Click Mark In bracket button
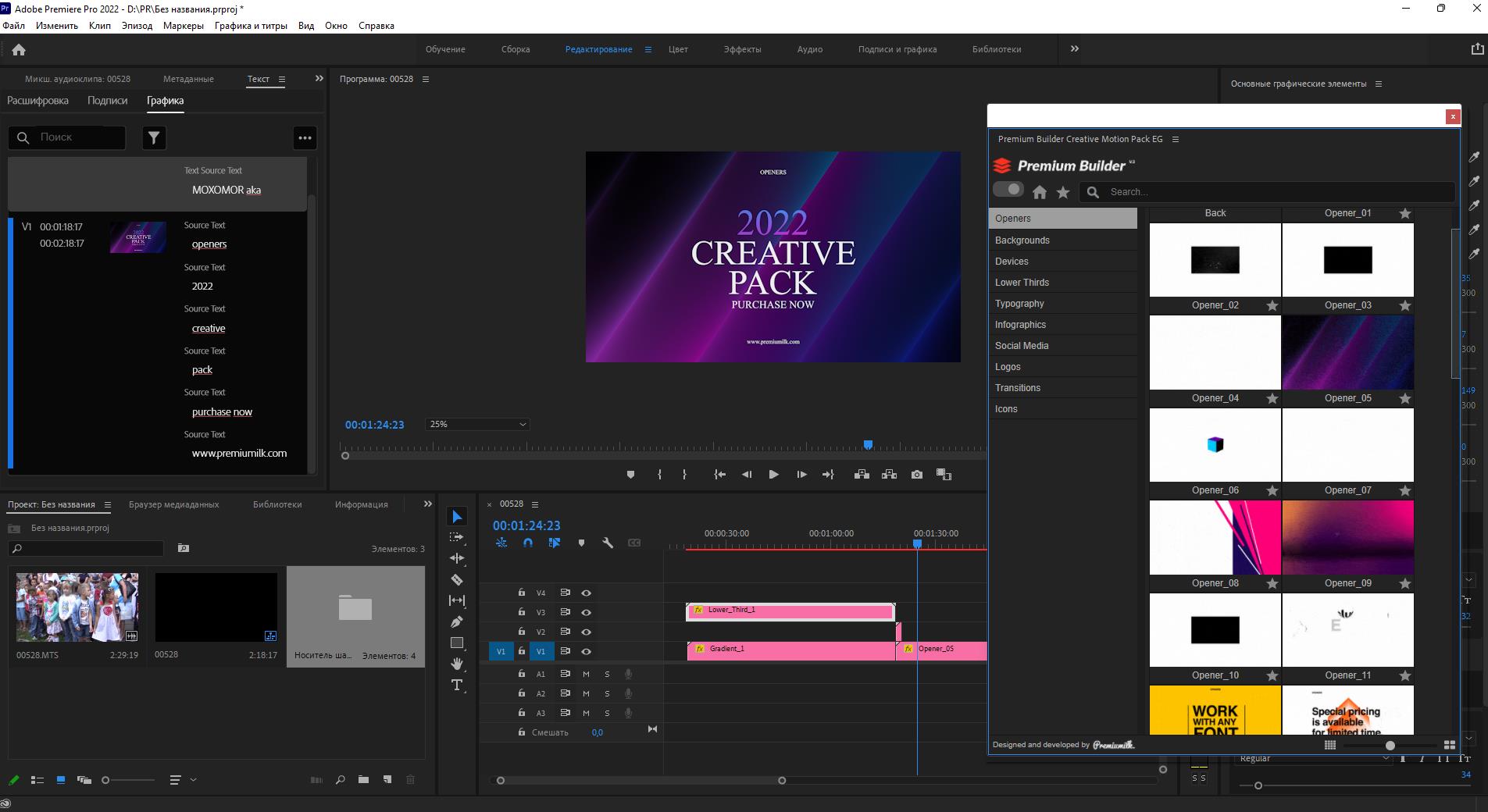1488x812 pixels. 659,475
